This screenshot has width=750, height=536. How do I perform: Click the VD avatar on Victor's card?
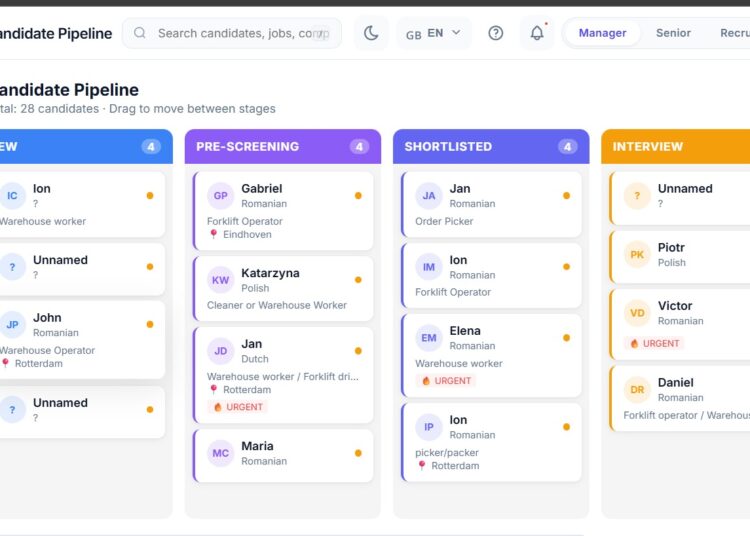pos(637,313)
